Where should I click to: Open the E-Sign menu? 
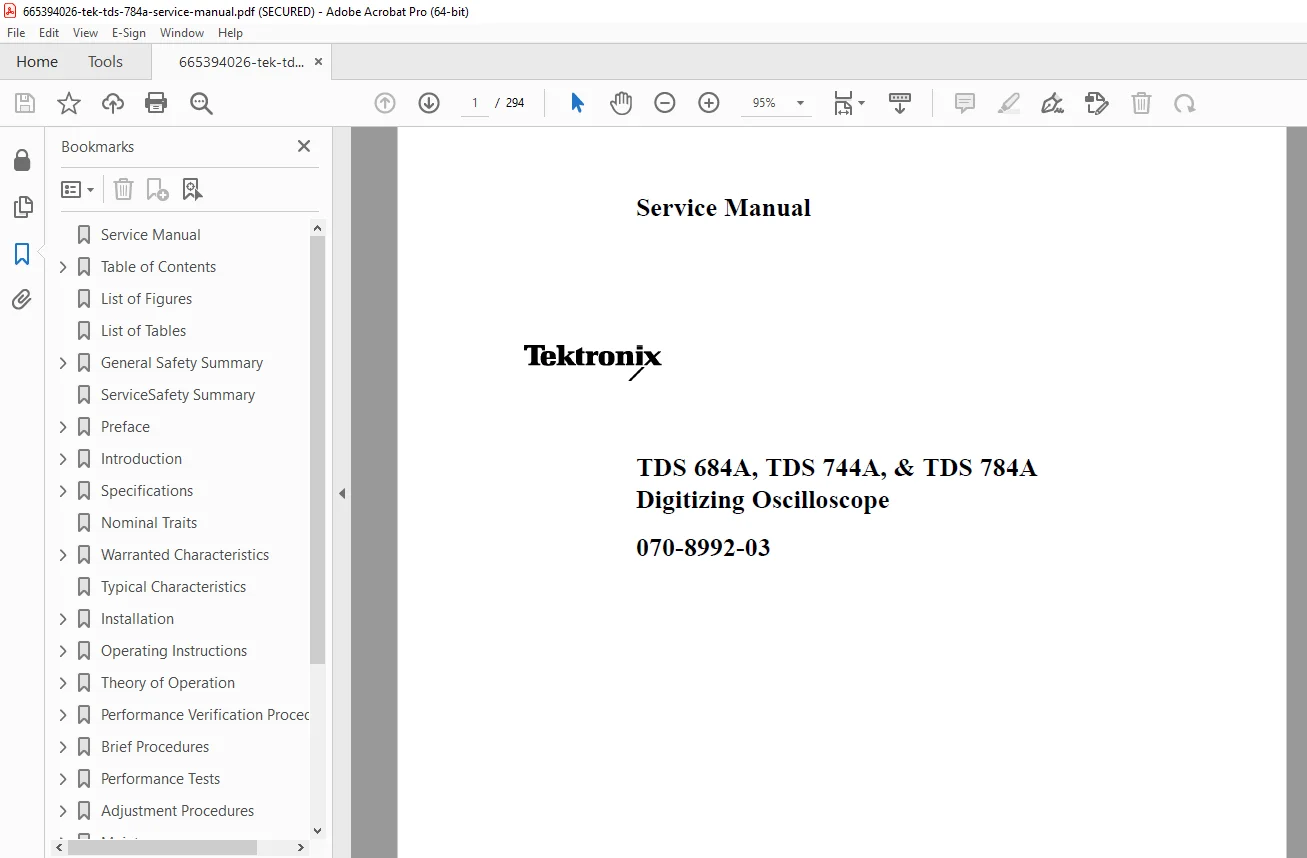[129, 33]
